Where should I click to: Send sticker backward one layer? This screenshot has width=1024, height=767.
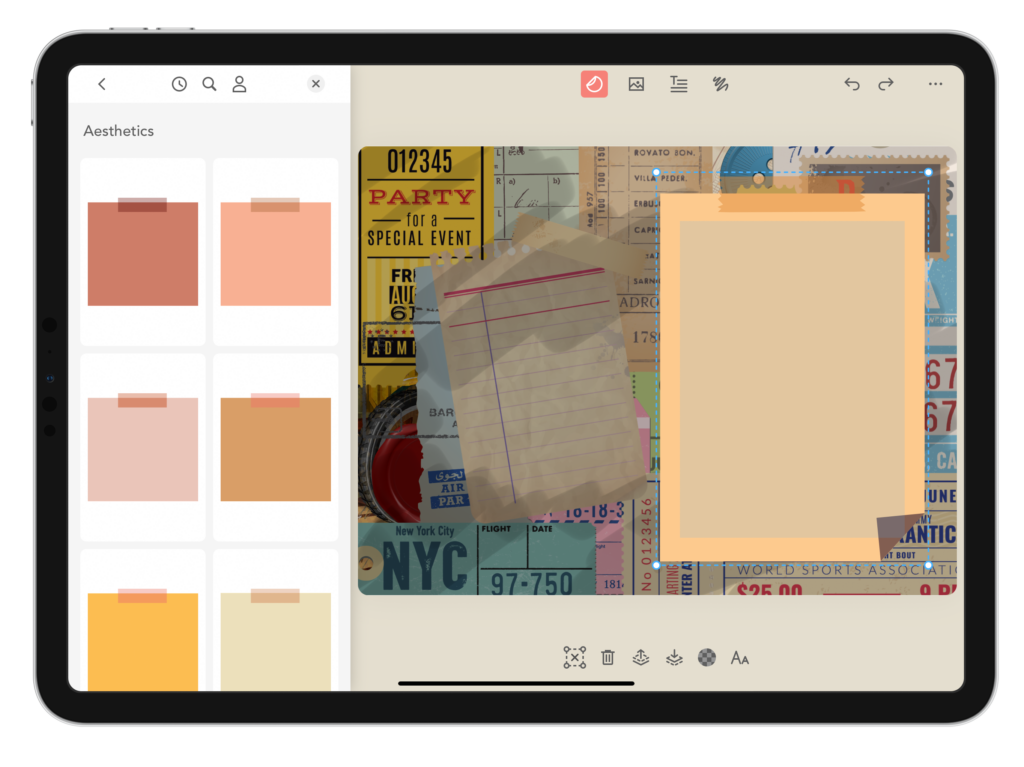point(674,658)
